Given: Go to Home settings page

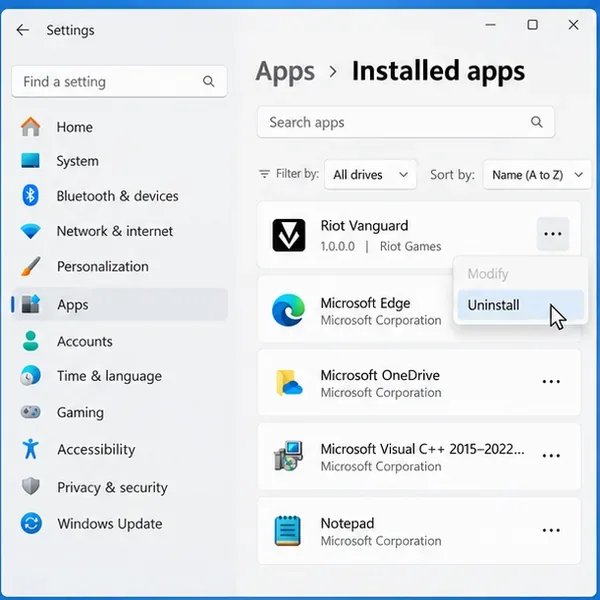Looking at the screenshot, I should click(x=120, y=127).
